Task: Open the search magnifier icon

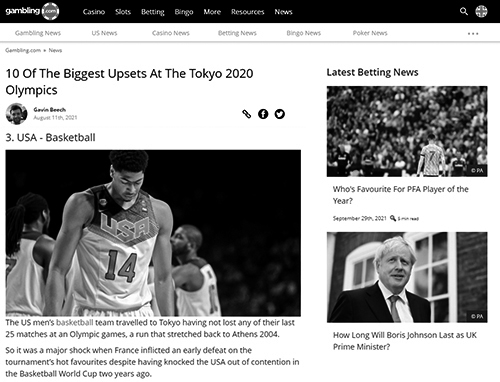Action: 464,11
